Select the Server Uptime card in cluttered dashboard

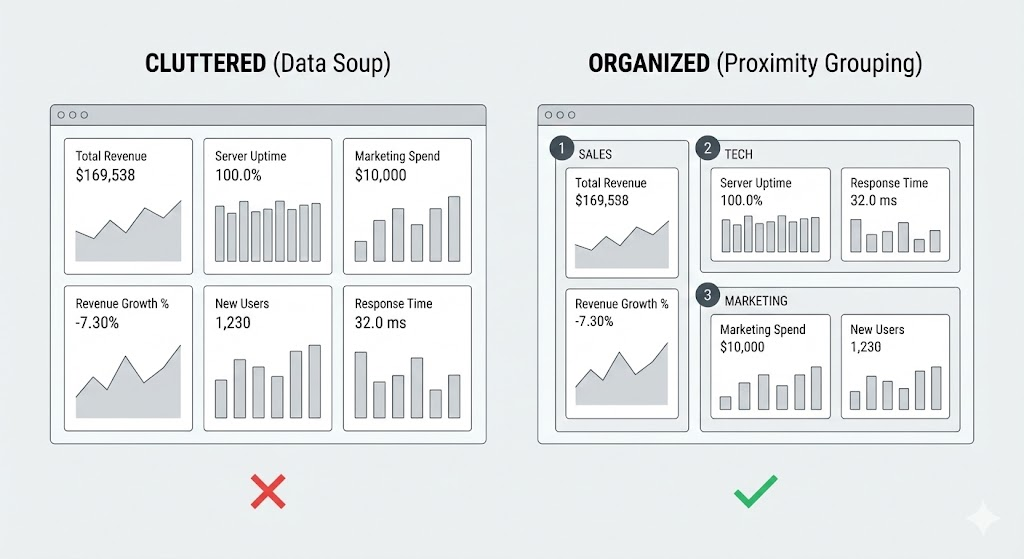(267, 206)
